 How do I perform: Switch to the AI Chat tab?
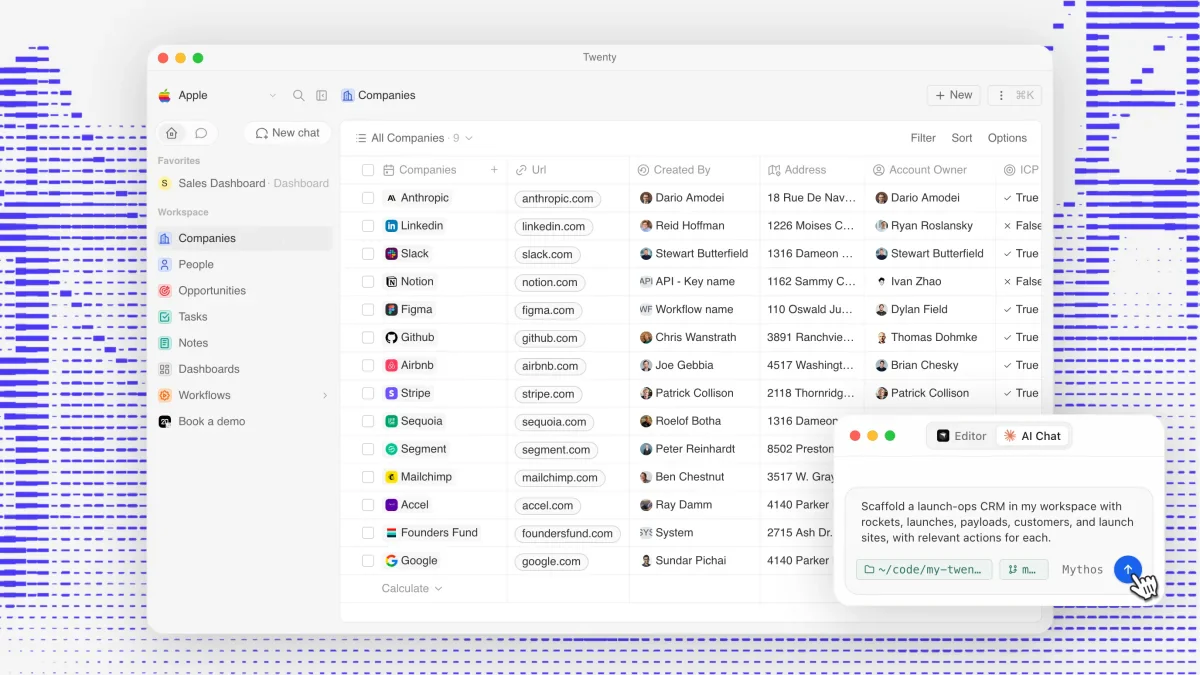pos(1032,436)
